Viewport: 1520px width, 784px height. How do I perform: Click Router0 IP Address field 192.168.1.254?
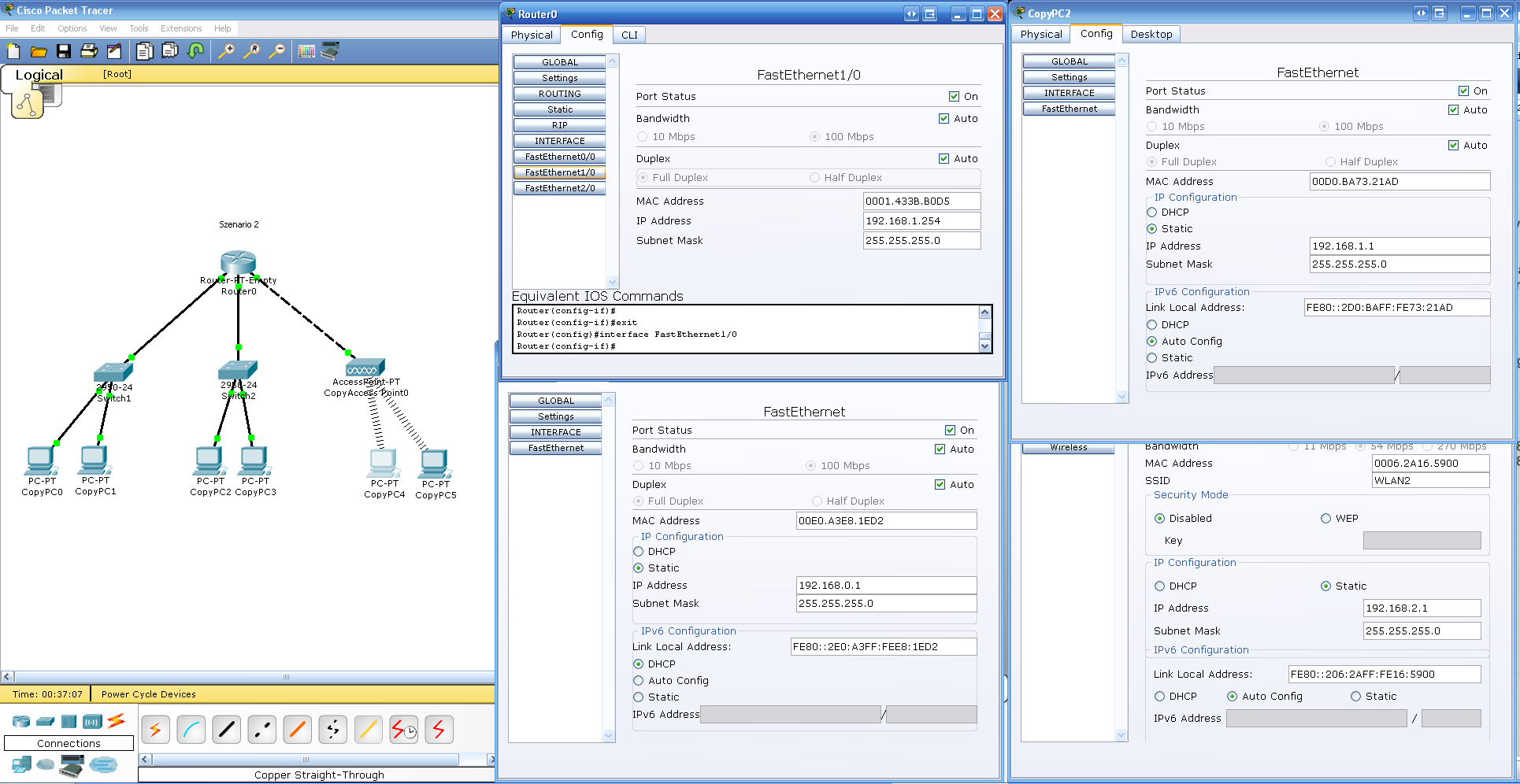(921, 221)
